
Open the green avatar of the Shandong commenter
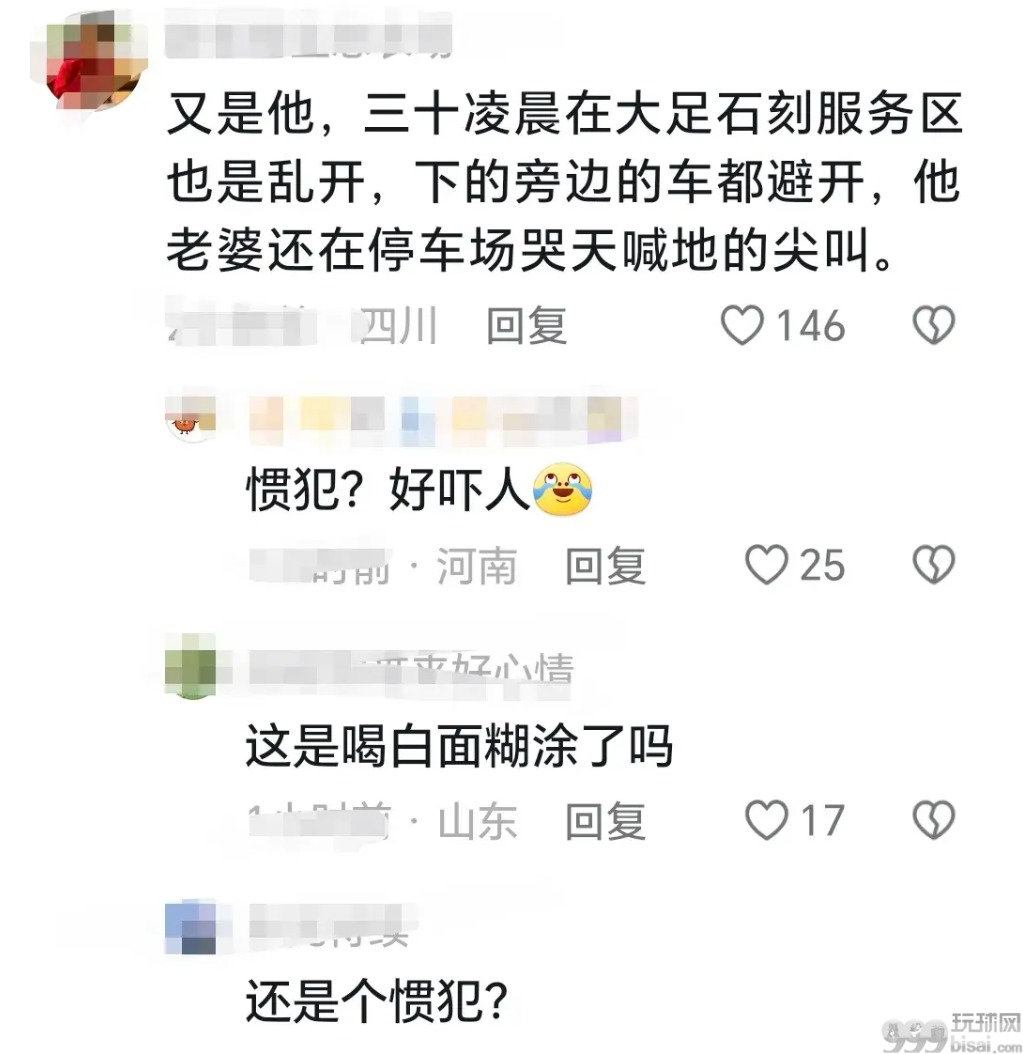click(191, 667)
